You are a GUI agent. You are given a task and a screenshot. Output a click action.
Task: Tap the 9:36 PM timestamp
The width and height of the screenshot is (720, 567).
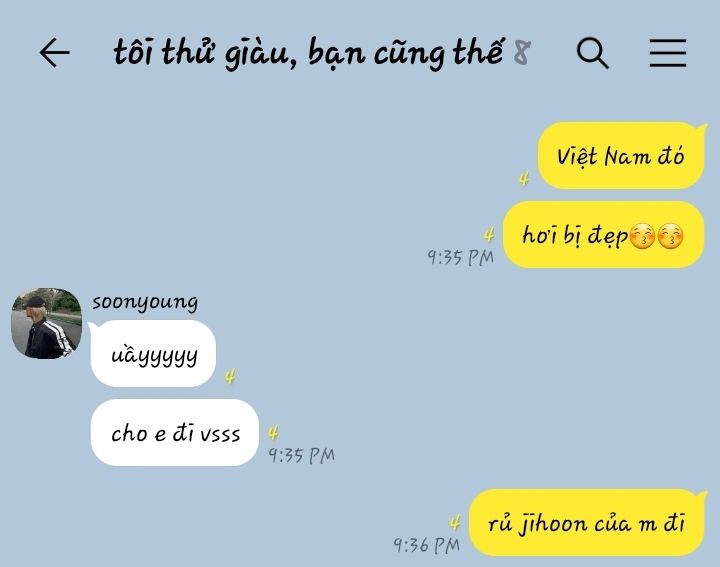point(427,545)
